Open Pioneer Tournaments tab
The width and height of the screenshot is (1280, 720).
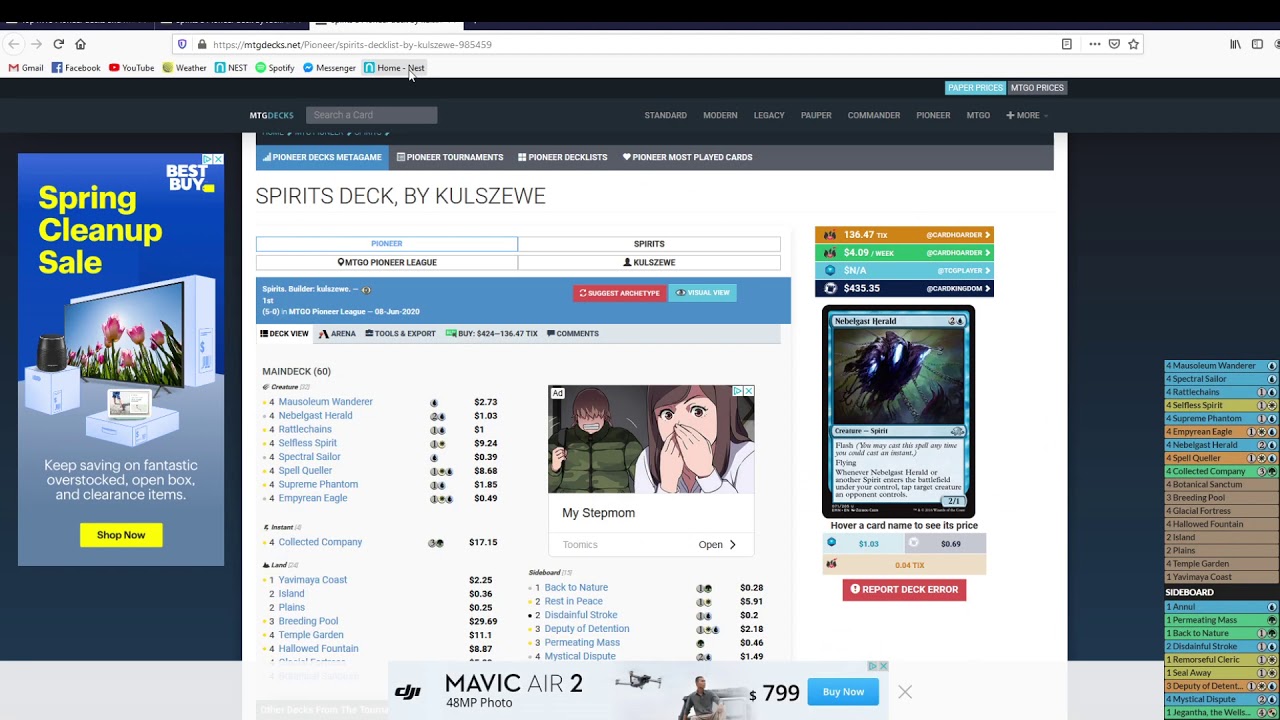448,157
